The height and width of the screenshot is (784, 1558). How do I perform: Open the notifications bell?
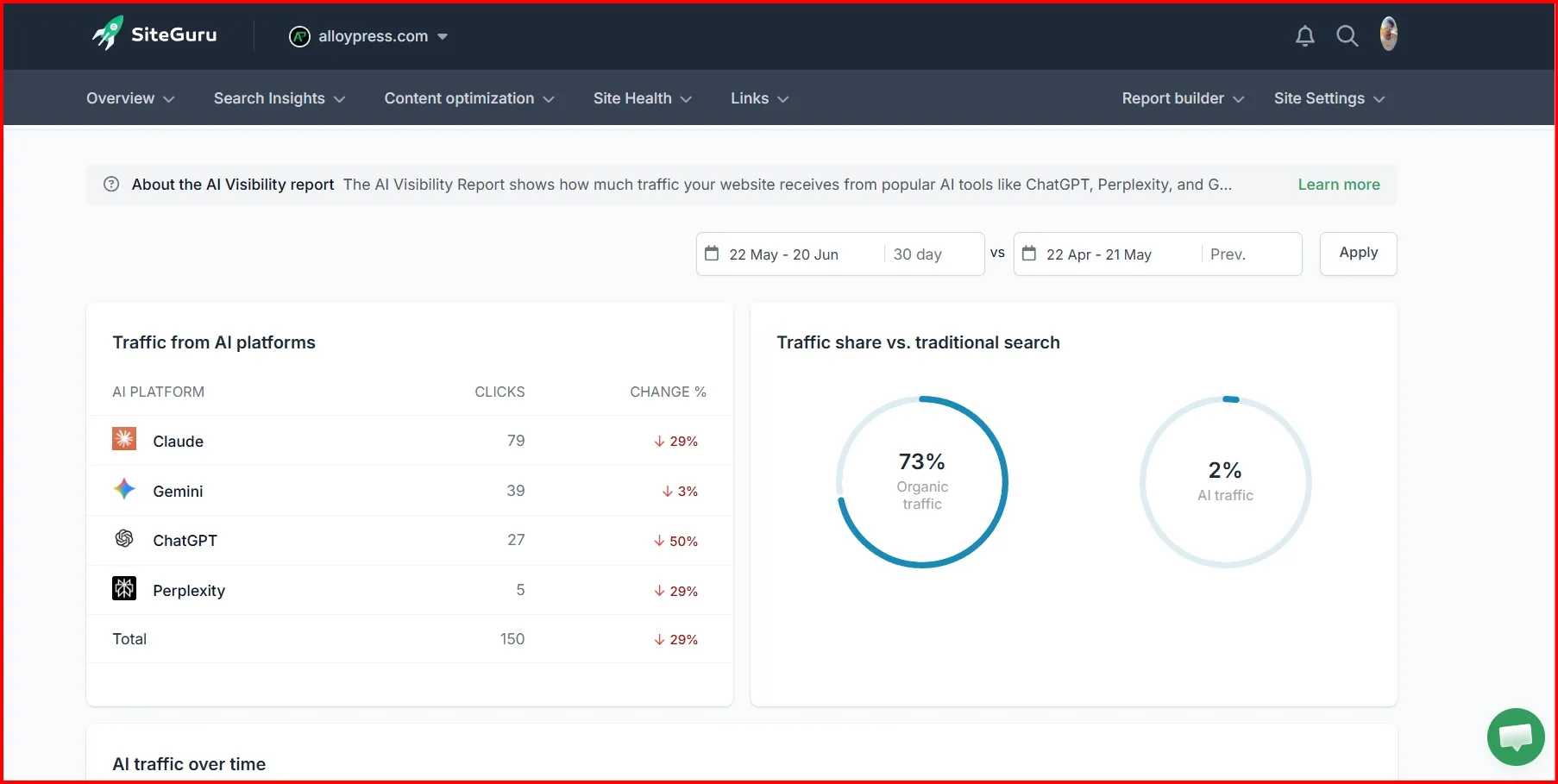[x=1305, y=36]
